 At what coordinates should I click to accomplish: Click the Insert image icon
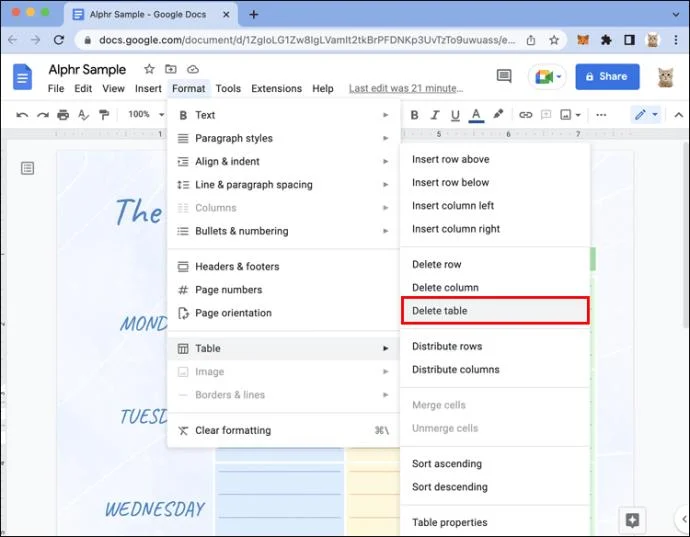565,115
